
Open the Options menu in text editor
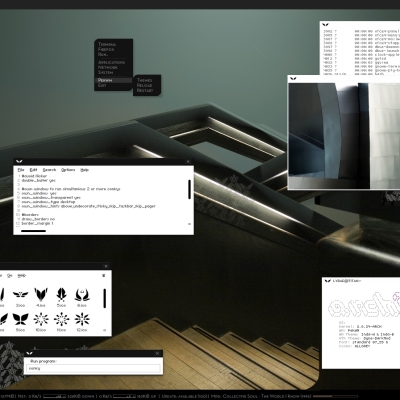pyautogui.click(x=68, y=170)
